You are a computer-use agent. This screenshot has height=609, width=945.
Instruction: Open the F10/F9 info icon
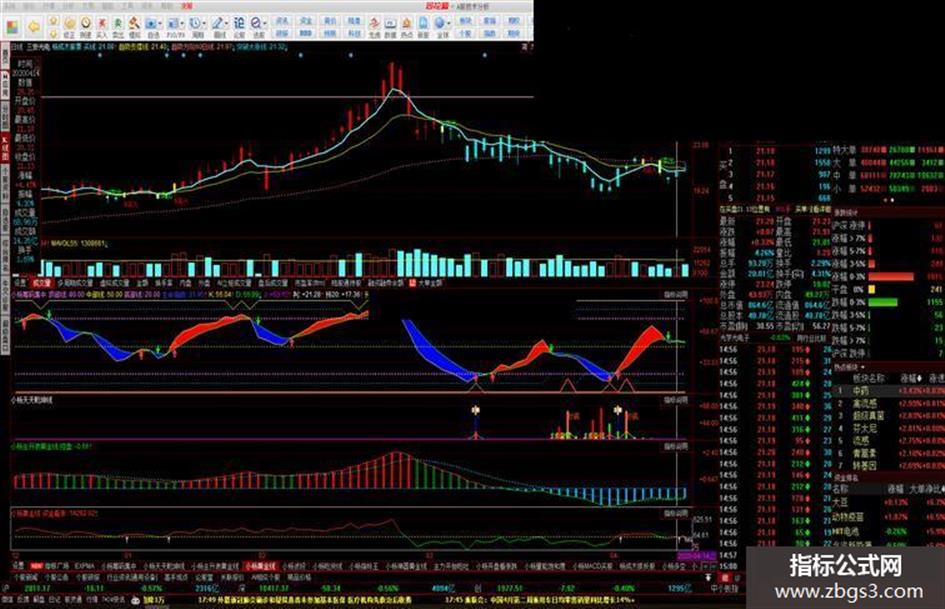coord(173,28)
